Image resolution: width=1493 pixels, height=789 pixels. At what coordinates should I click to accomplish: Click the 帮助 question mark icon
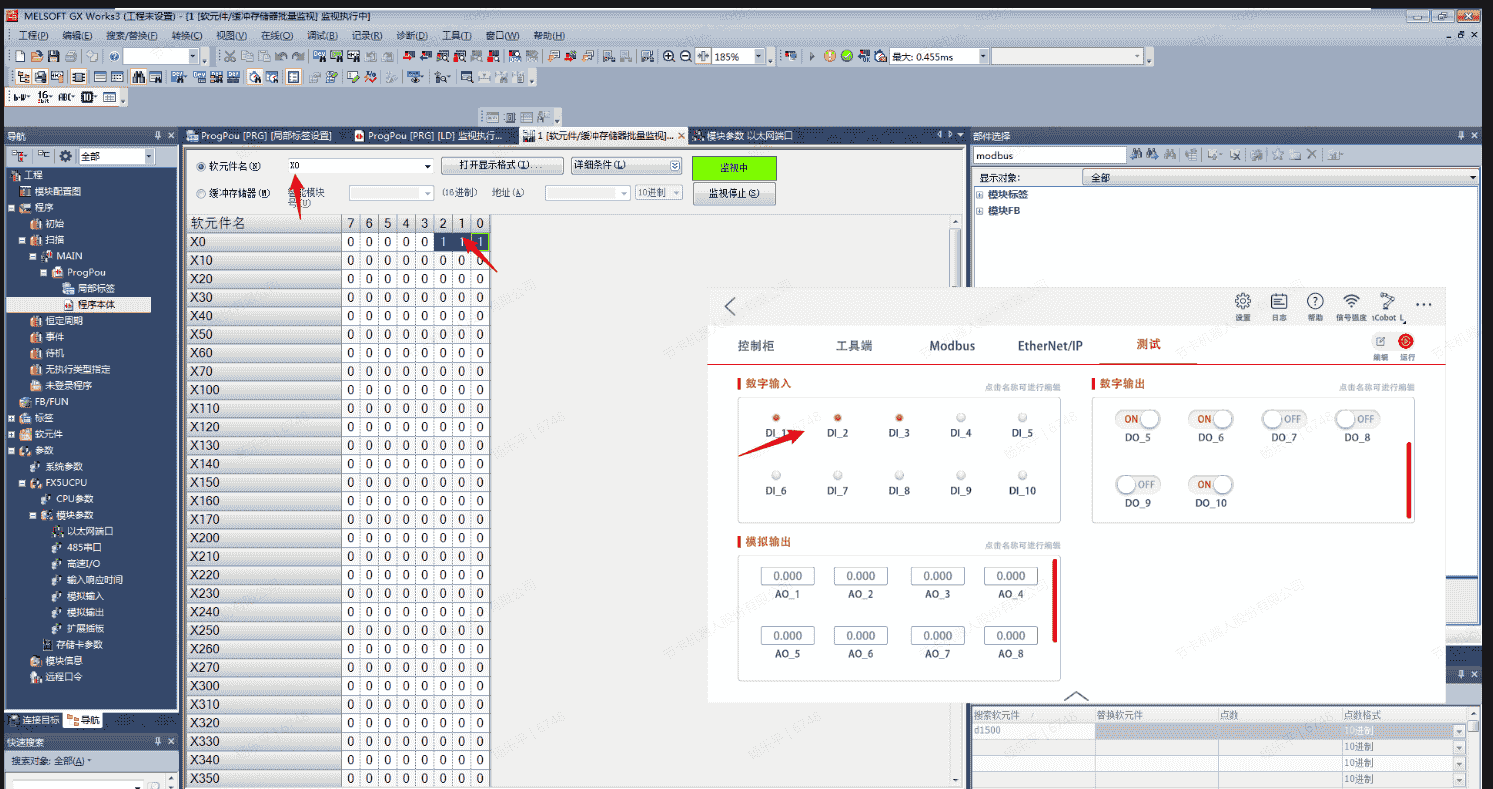1315,302
